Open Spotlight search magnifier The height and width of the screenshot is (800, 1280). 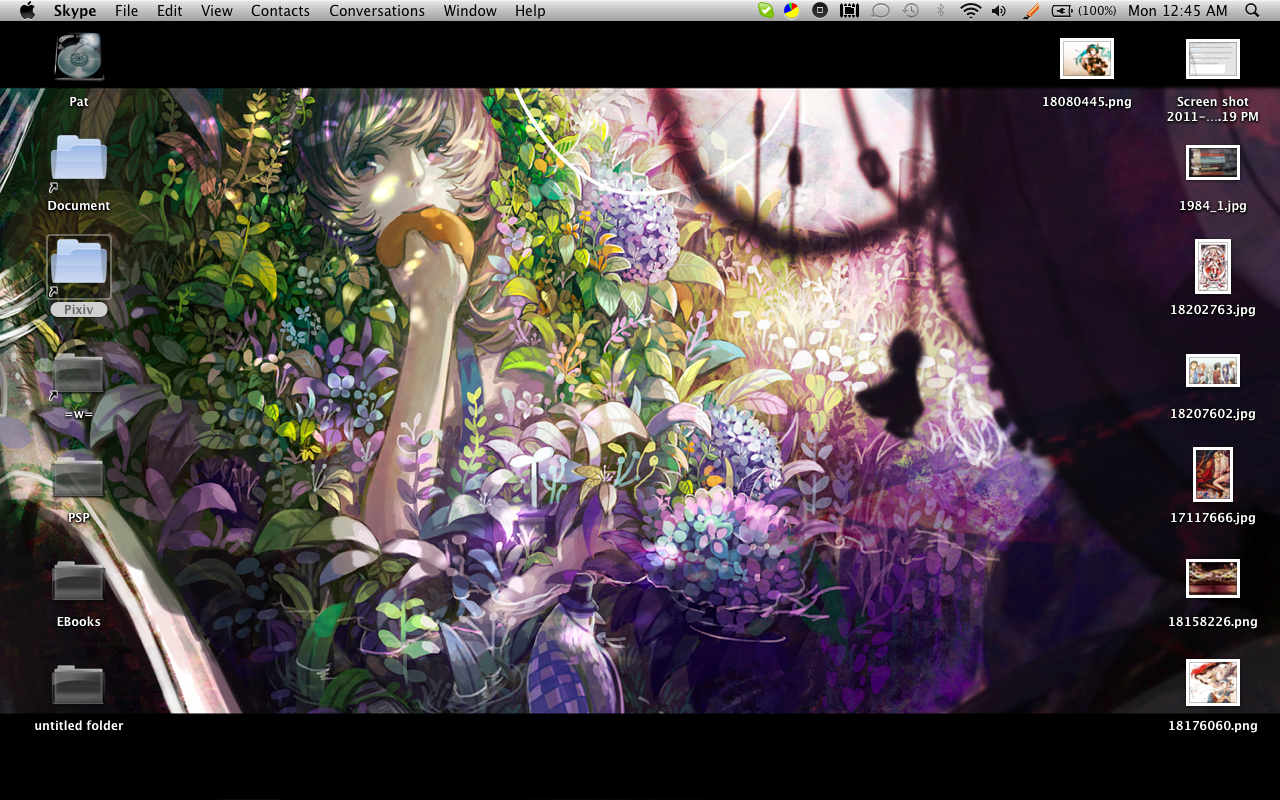click(1252, 10)
